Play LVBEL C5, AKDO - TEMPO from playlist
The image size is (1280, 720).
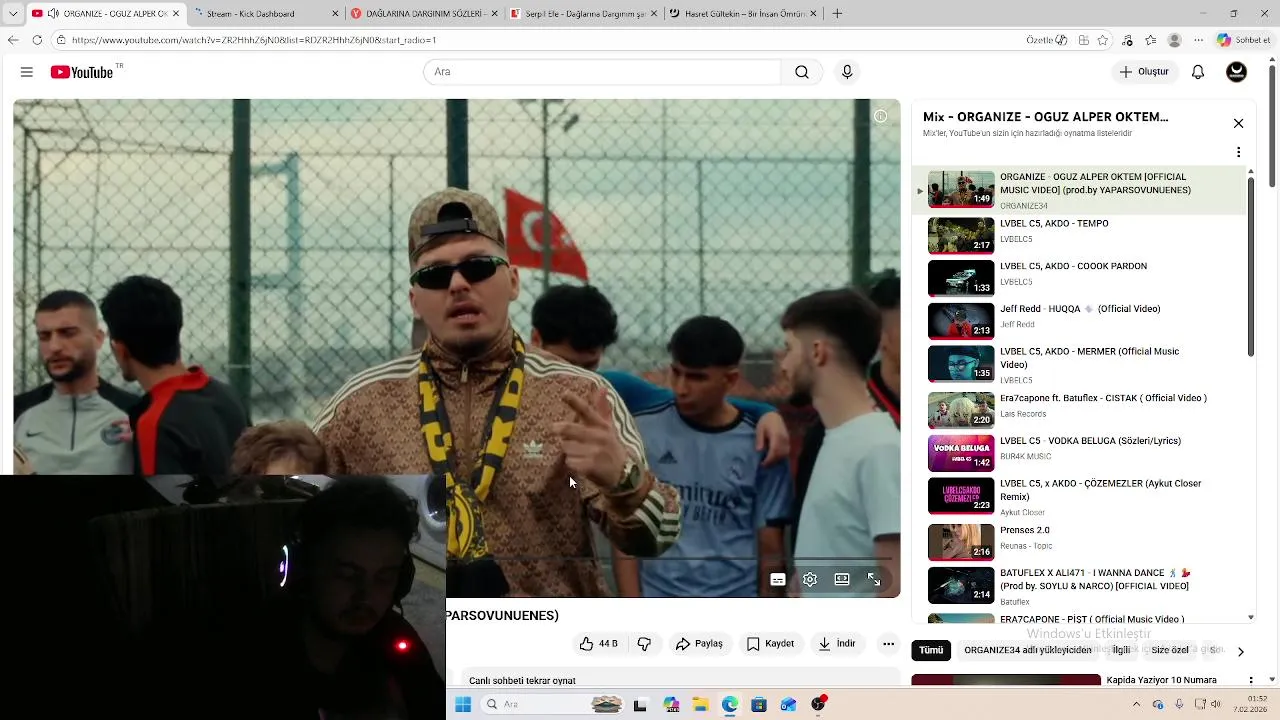coord(1081,234)
